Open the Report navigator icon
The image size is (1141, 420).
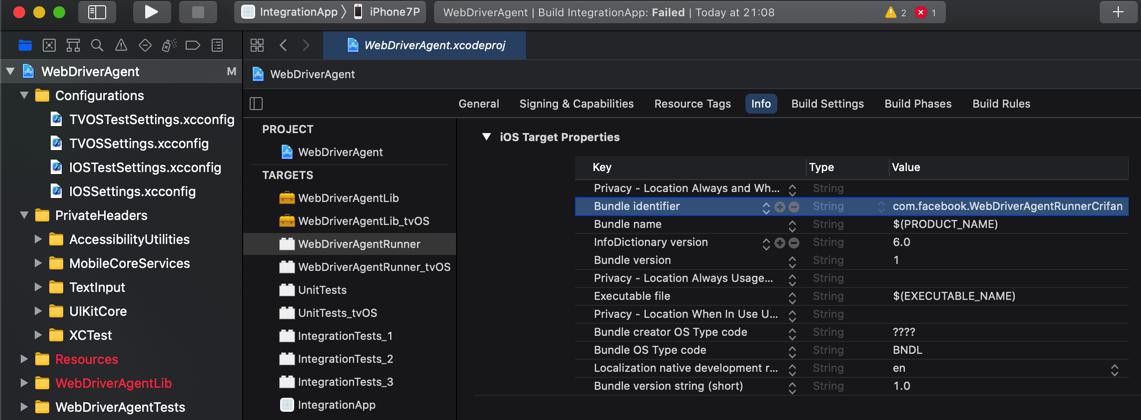[x=217, y=45]
